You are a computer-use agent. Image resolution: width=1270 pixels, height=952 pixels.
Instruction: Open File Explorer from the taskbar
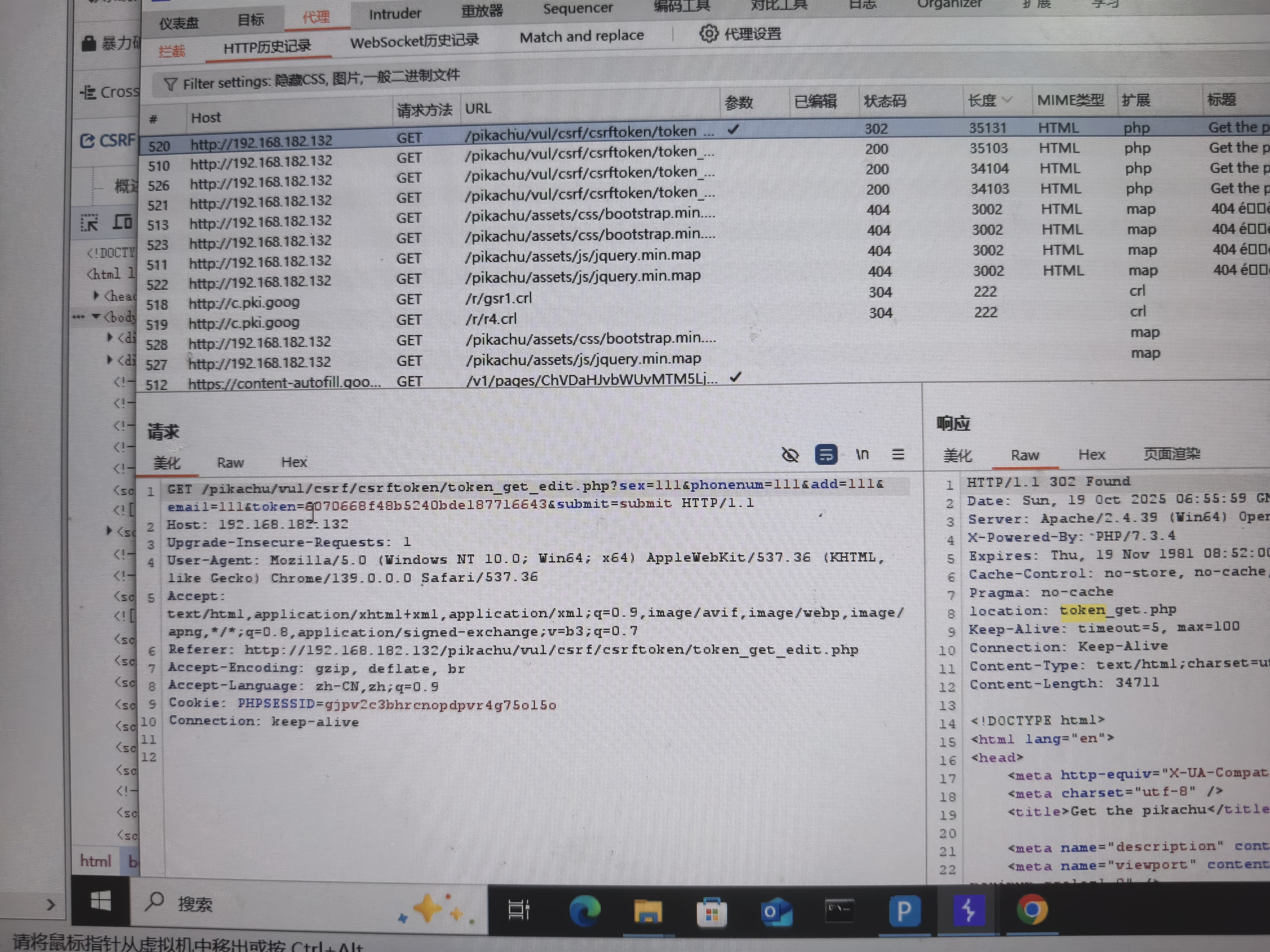648,911
